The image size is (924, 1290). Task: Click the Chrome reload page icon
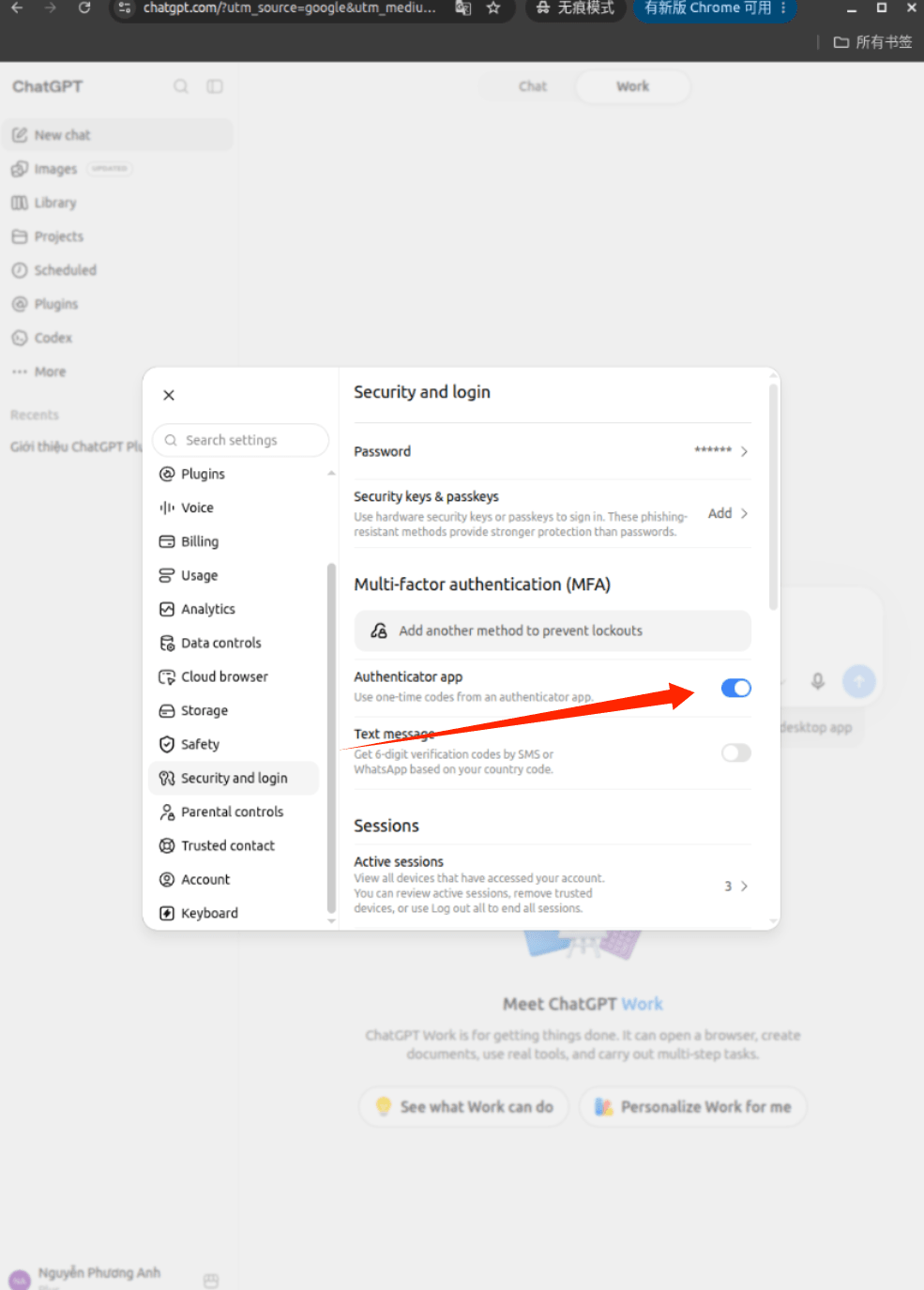(84, 8)
